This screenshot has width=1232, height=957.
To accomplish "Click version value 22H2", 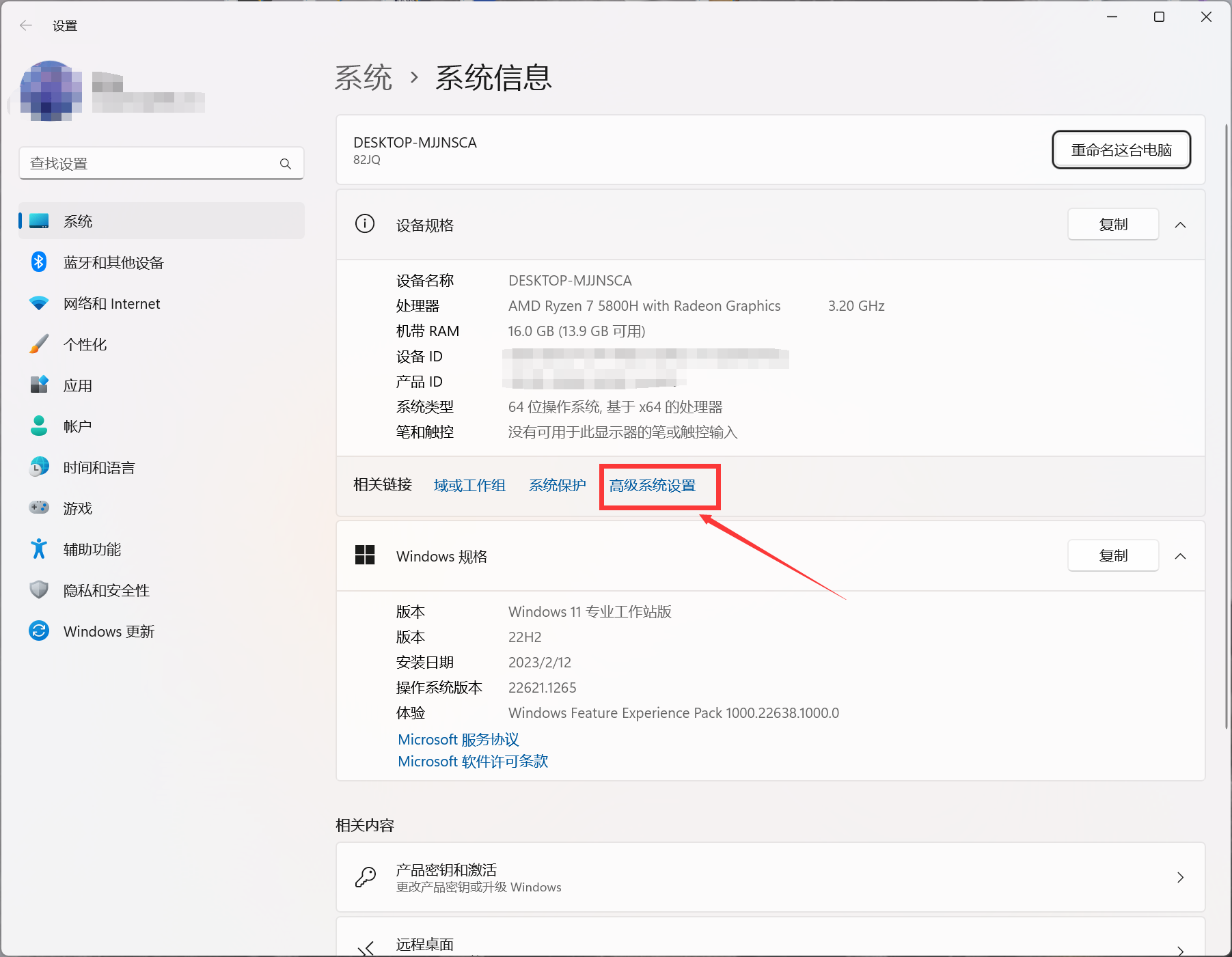I will [x=525, y=637].
